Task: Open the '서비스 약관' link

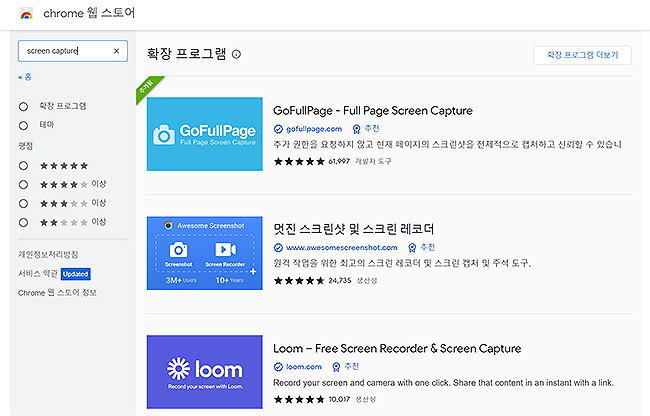Action: [x=37, y=273]
